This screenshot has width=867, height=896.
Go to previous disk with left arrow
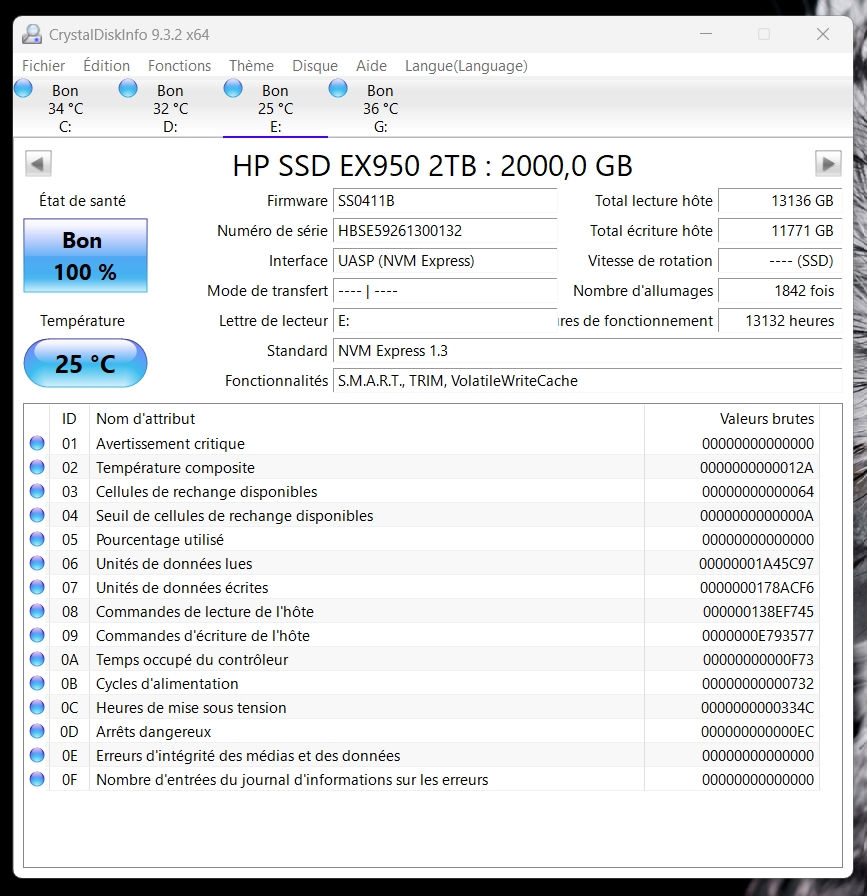coord(38,164)
